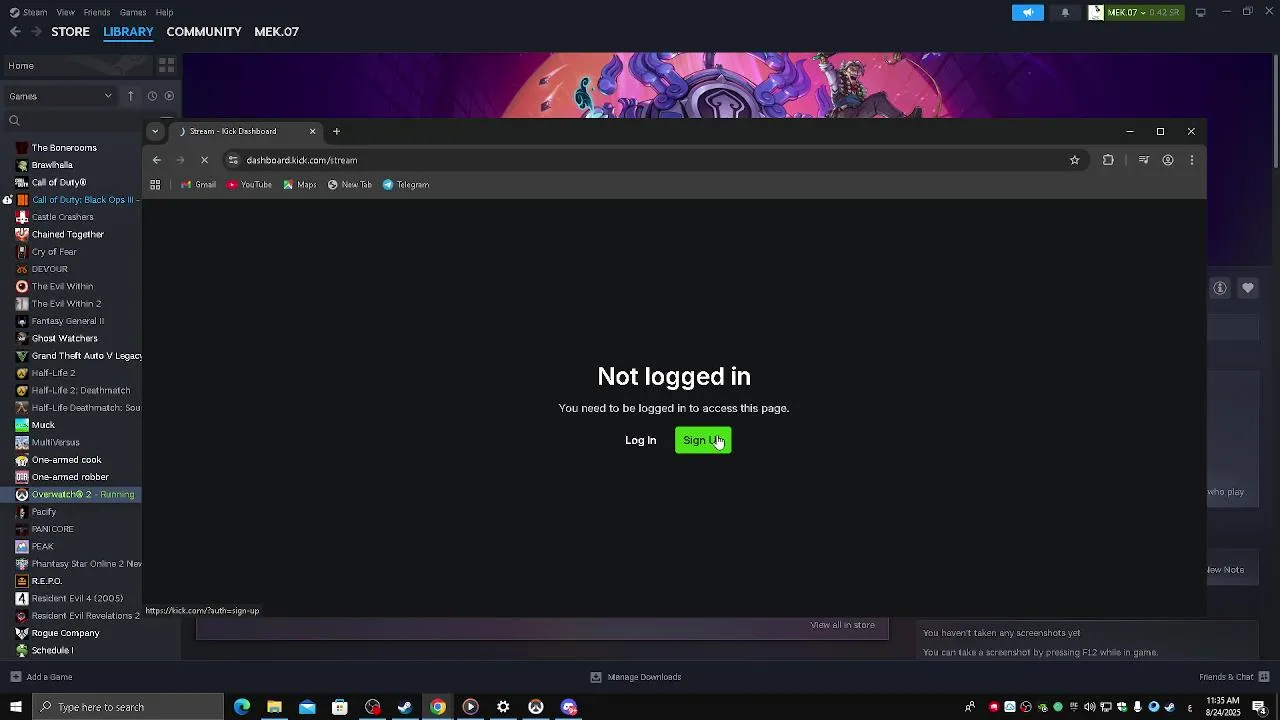Open File Explorer from taskbar
Viewport: 1280px width, 720px height.
coord(274,707)
